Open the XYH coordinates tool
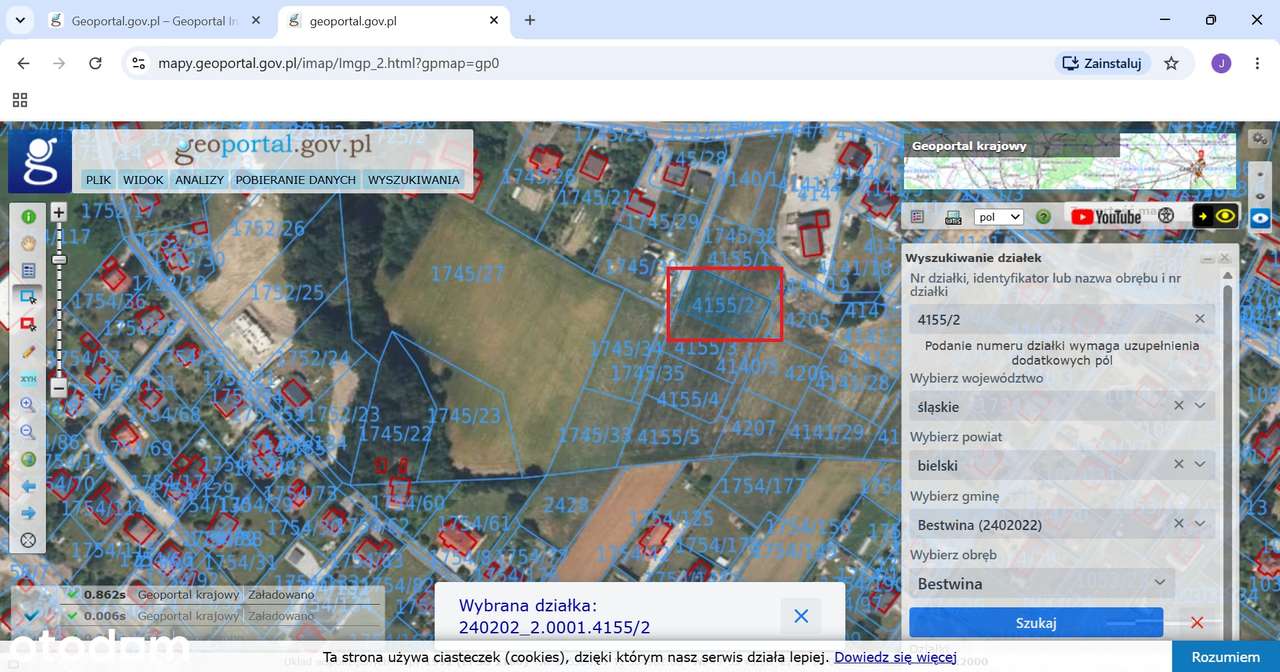1280x672 pixels. pyautogui.click(x=28, y=378)
